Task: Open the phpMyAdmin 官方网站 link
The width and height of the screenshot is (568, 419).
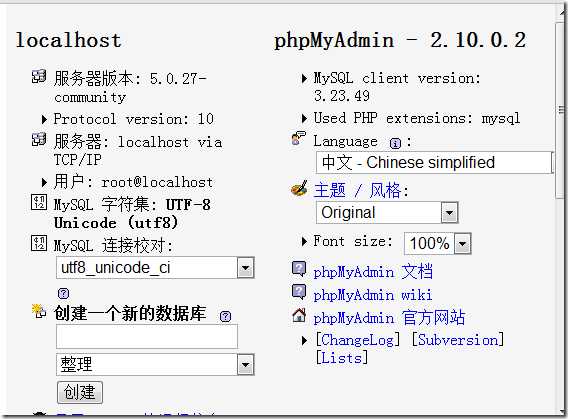Action: point(389,318)
